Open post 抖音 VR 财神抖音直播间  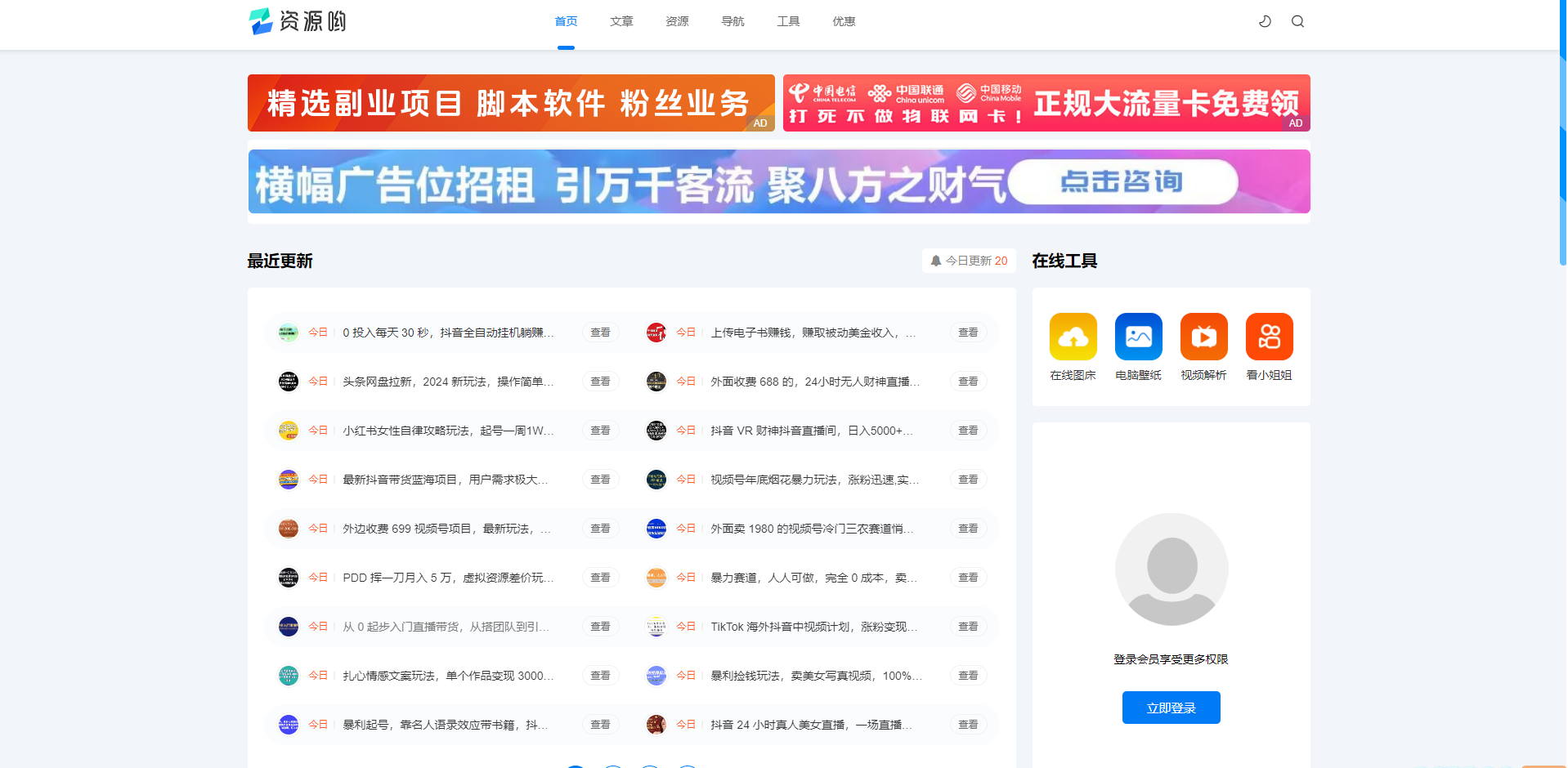click(812, 431)
